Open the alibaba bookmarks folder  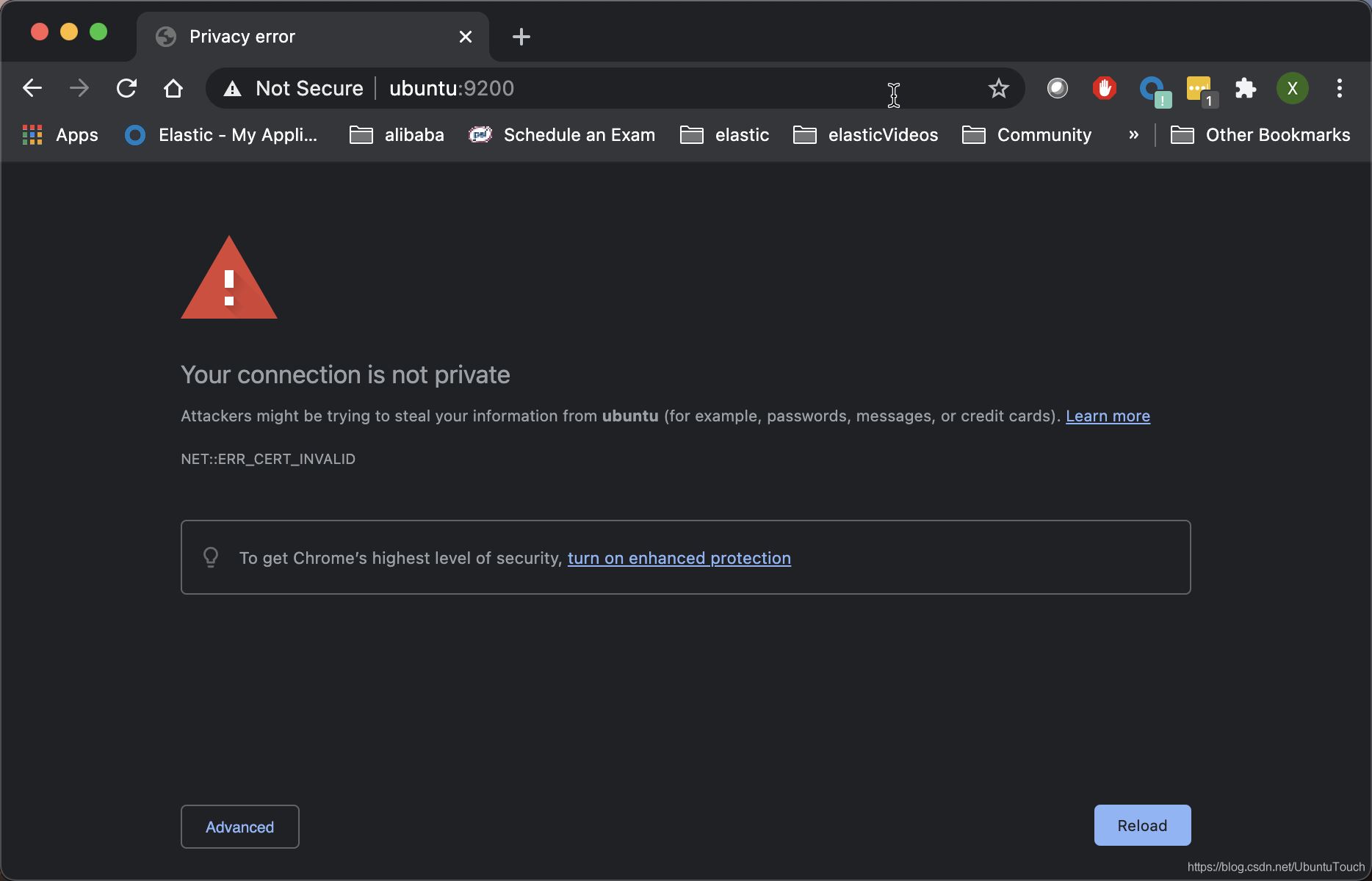pyautogui.click(x=397, y=135)
